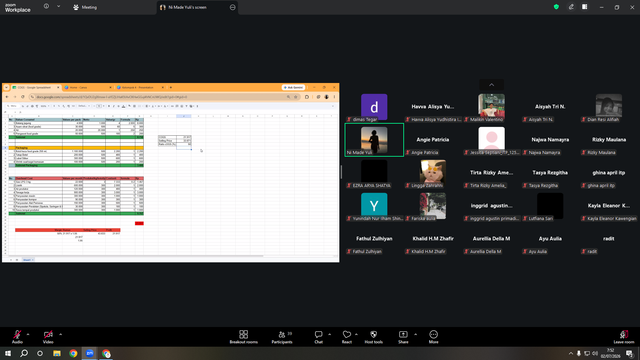Expand dropdown arrow next to info icon

click(58, 7)
